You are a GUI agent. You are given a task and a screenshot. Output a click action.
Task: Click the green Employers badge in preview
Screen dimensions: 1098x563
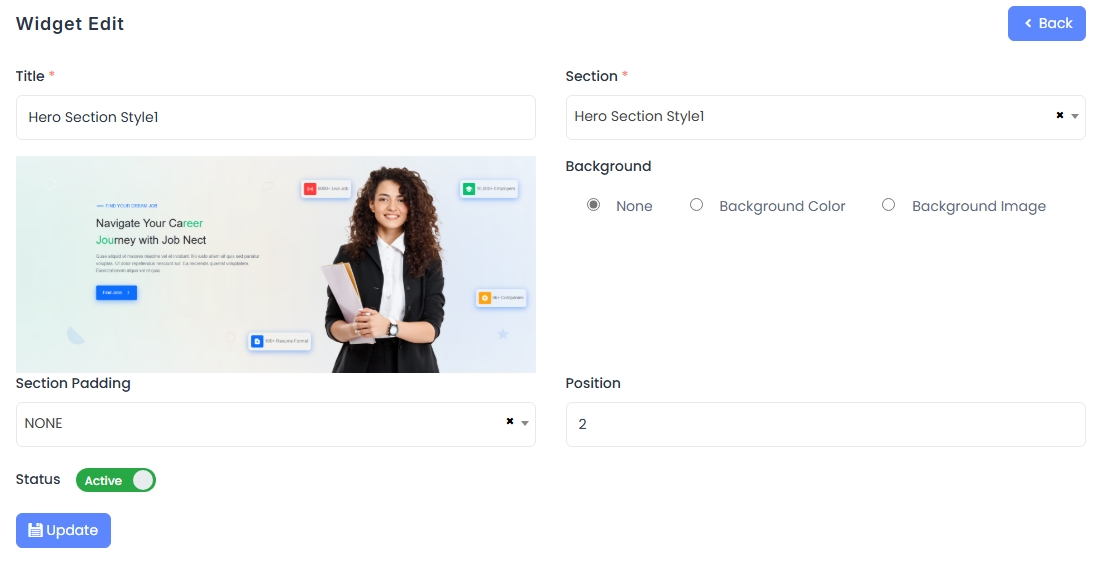pyautogui.click(x=489, y=188)
